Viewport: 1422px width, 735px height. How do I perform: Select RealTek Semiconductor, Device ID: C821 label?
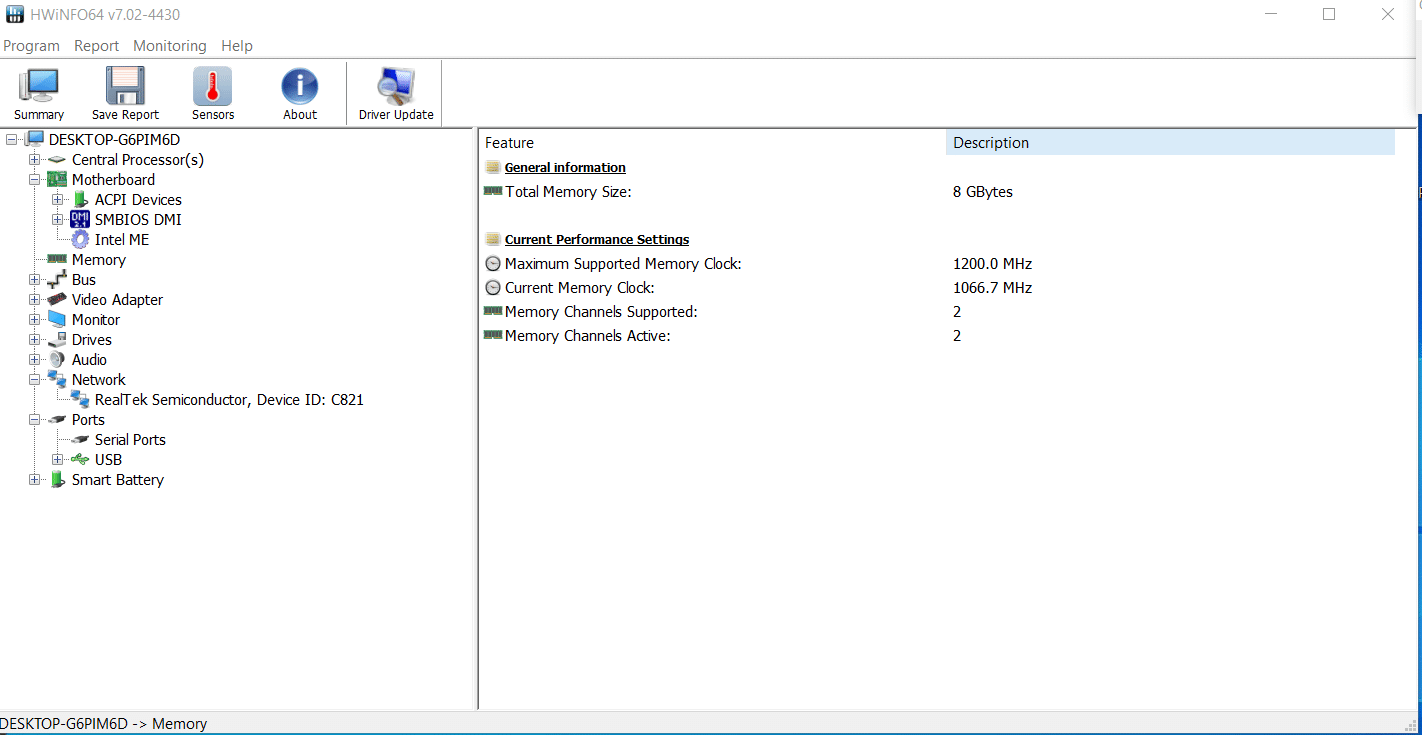click(x=229, y=399)
